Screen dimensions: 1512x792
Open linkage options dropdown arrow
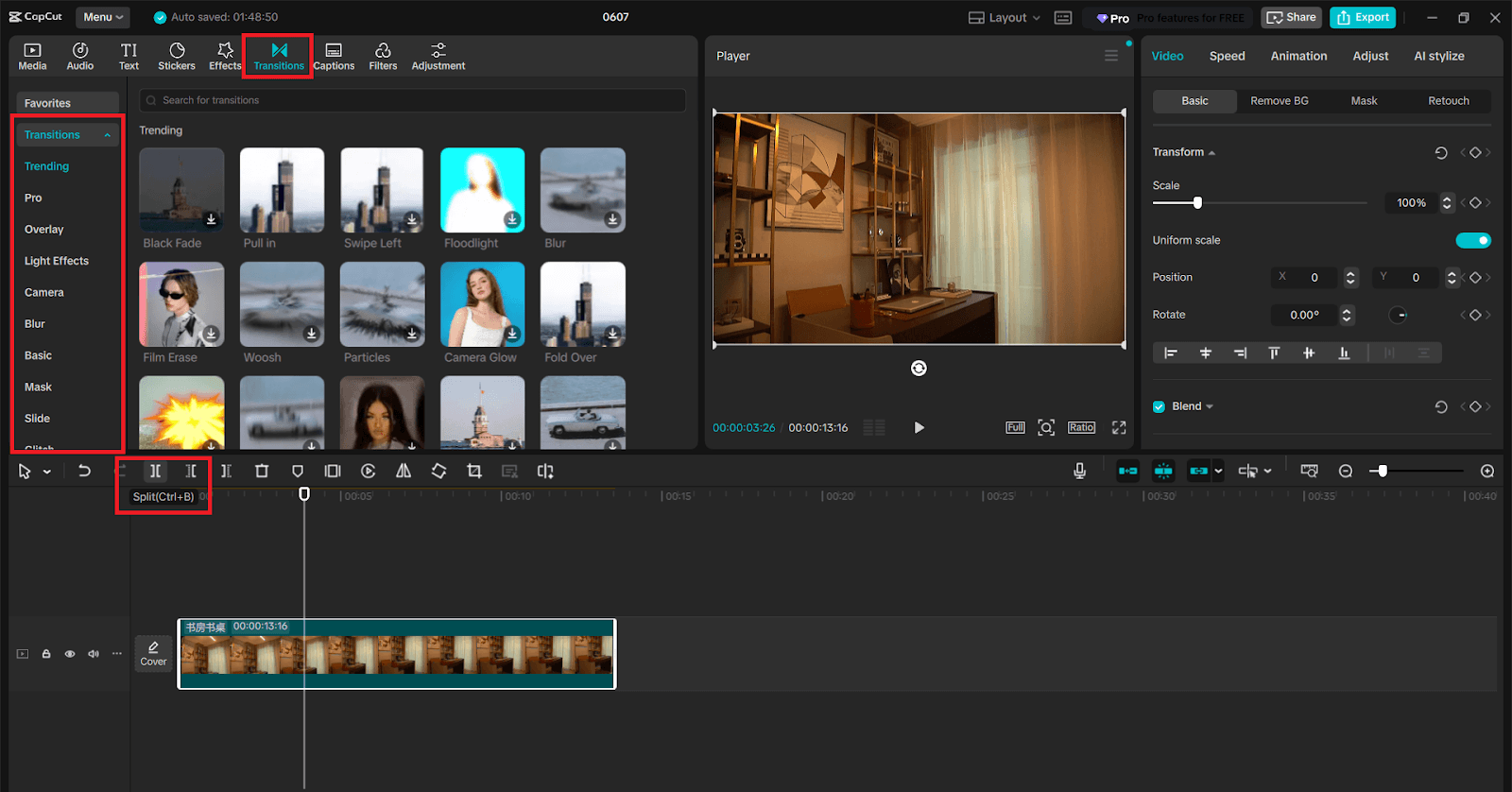click(x=1218, y=471)
